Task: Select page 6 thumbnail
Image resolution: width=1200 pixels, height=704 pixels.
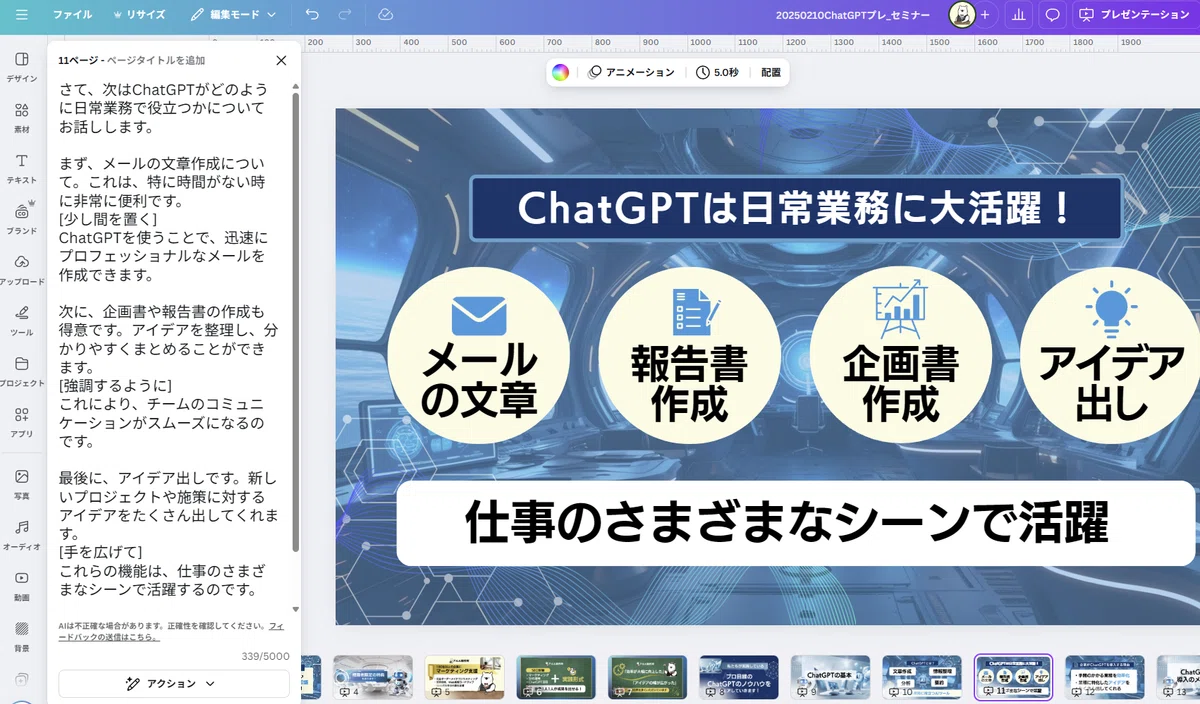Action: 555,677
